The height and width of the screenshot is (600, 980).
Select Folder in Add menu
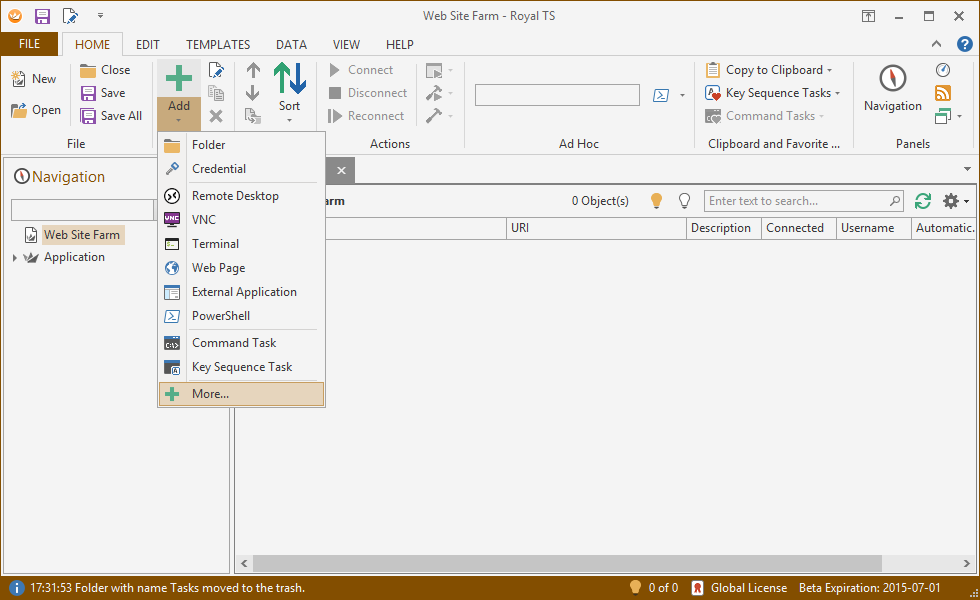[x=241, y=145]
